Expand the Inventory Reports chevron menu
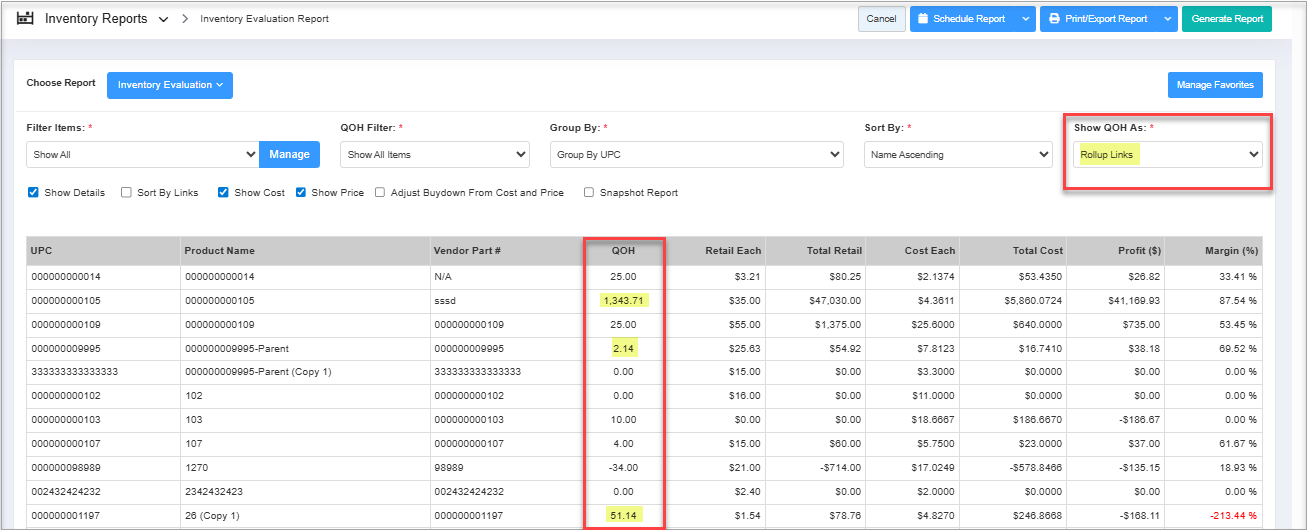The image size is (1307, 530). [x=163, y=20]
